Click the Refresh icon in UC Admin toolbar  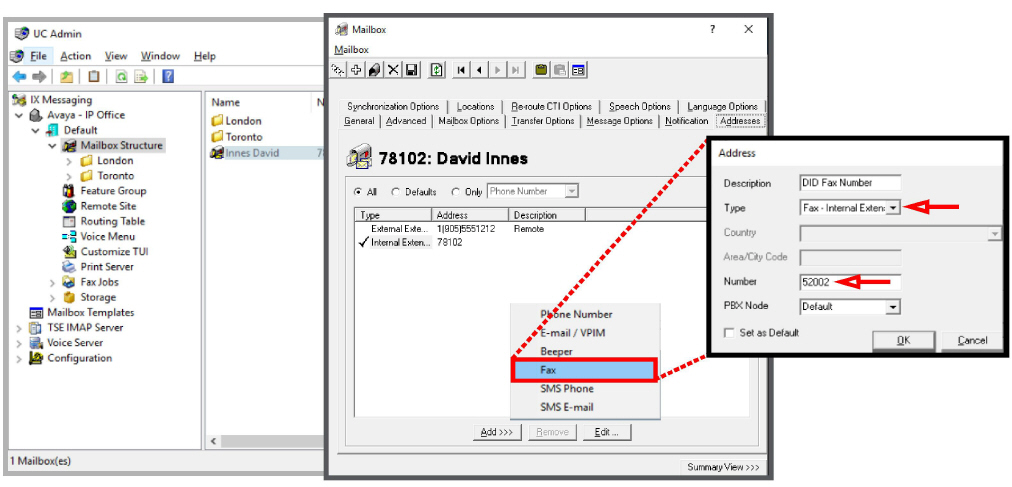(x=121, y=77)
